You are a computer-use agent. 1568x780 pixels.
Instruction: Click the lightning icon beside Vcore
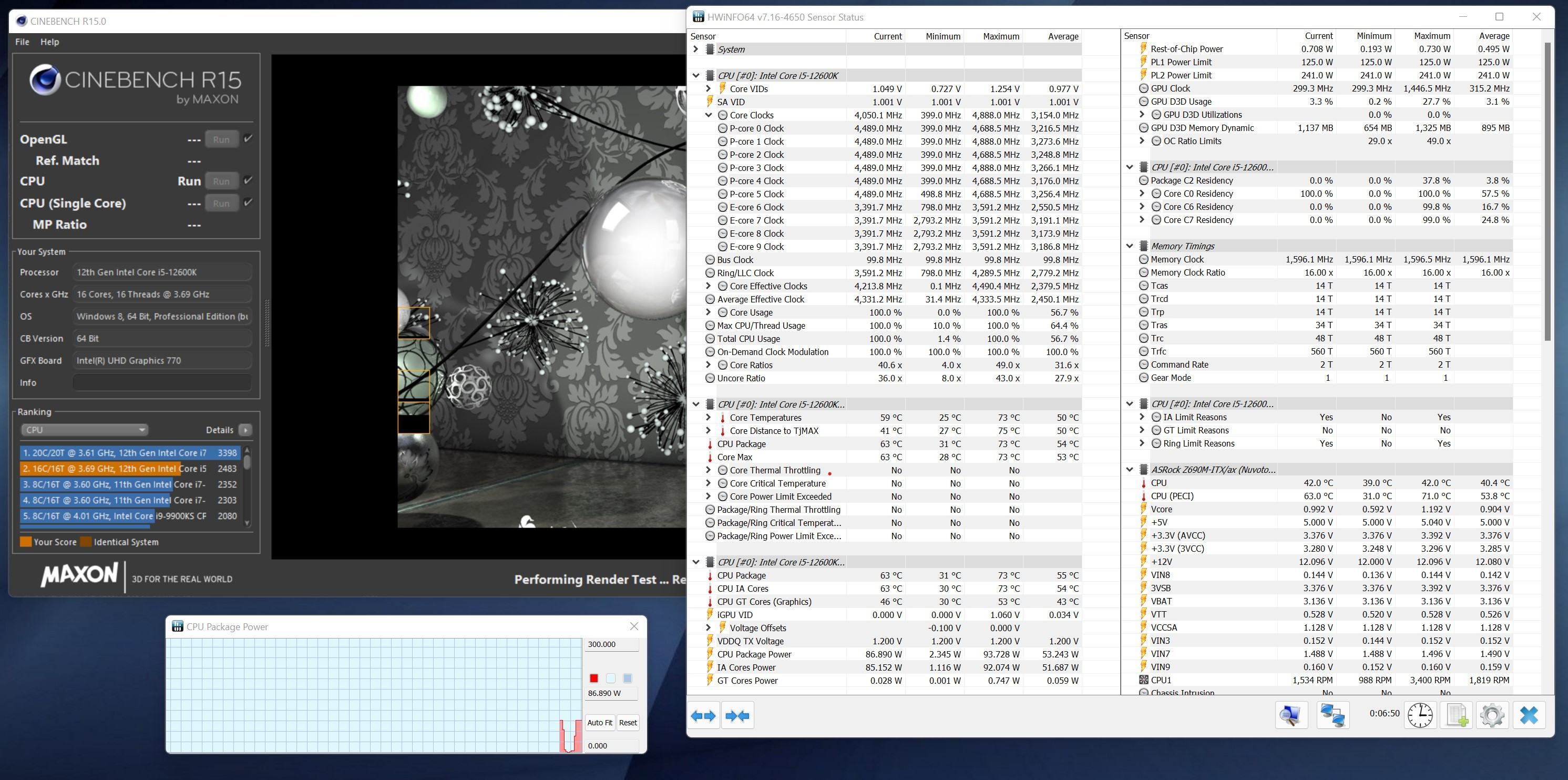pos(1144,509)
